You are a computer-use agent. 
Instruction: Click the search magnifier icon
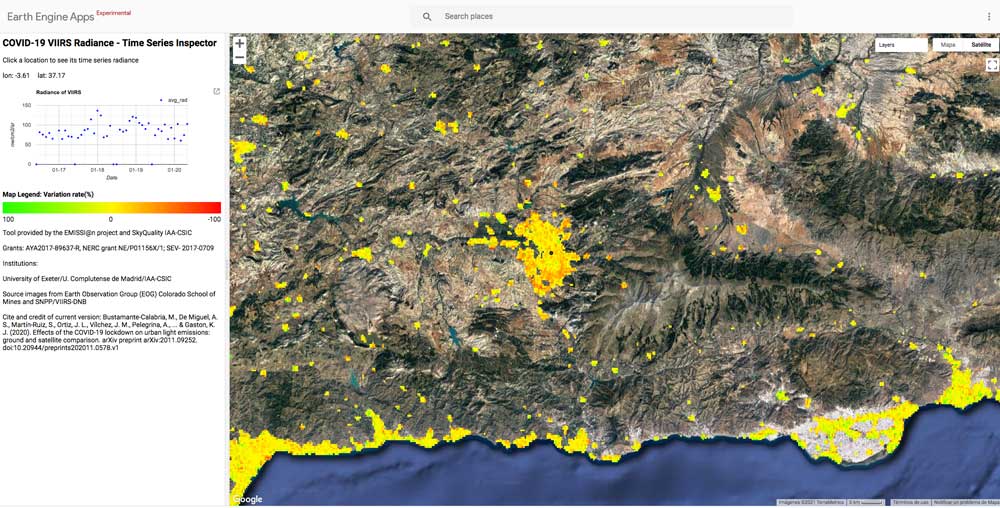pyautogui.click(x=427, y=17)
